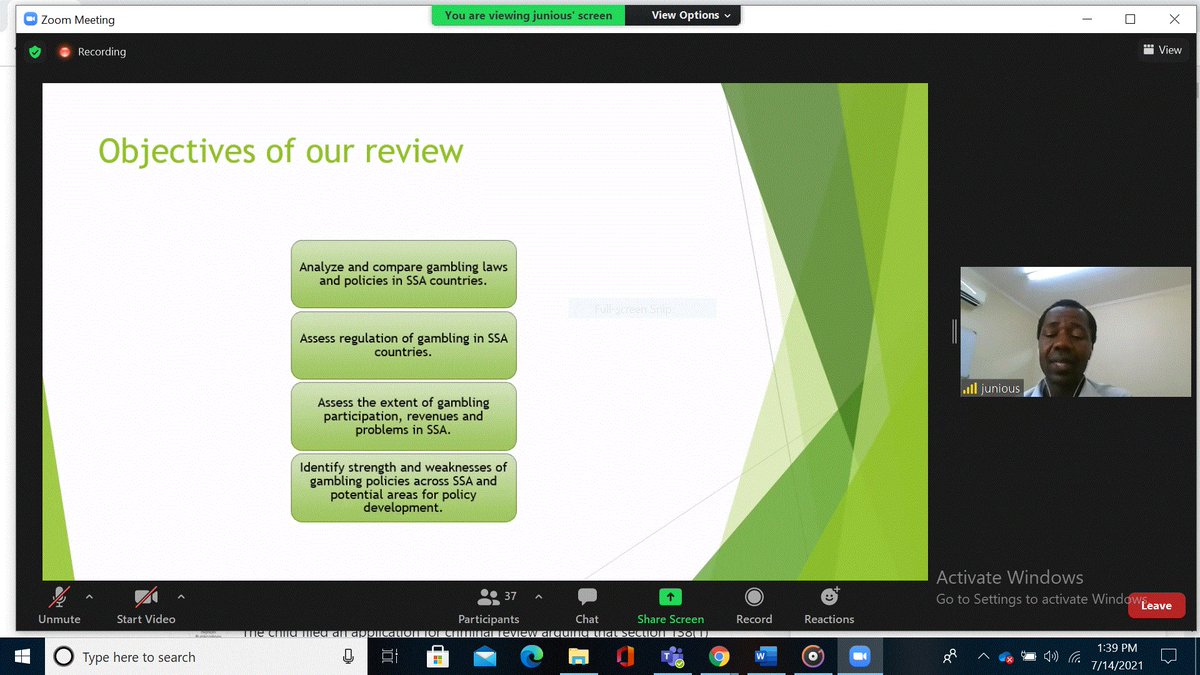Launch Microsoft Edge from taskbar

[531, 657]
